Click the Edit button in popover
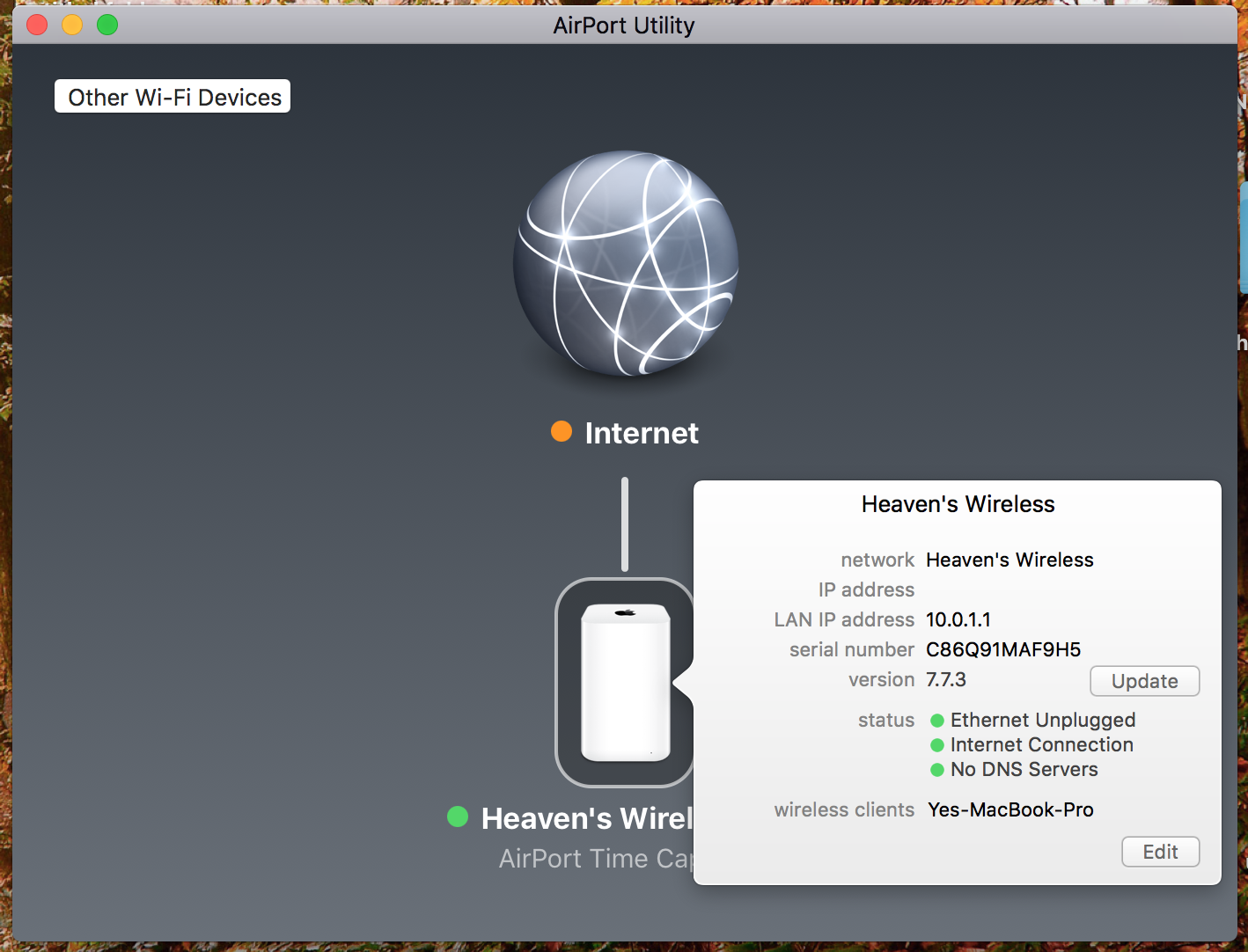Viewport: 1248px width, 952px height. pos(1160,852)
